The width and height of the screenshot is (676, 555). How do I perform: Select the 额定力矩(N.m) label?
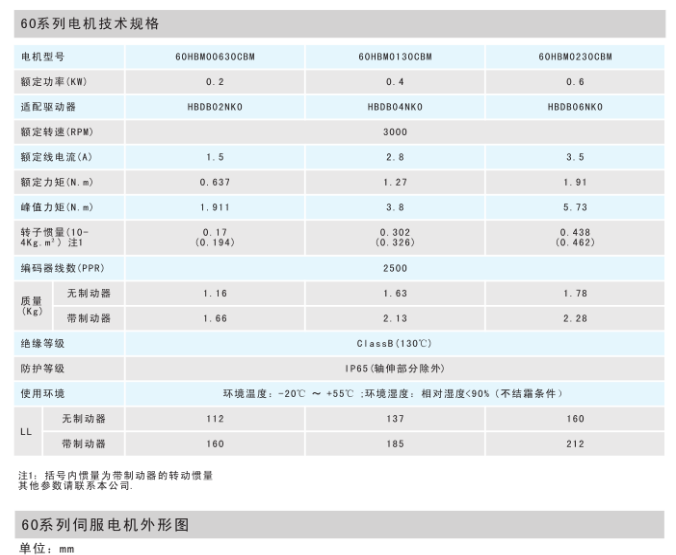click(57, 182)
